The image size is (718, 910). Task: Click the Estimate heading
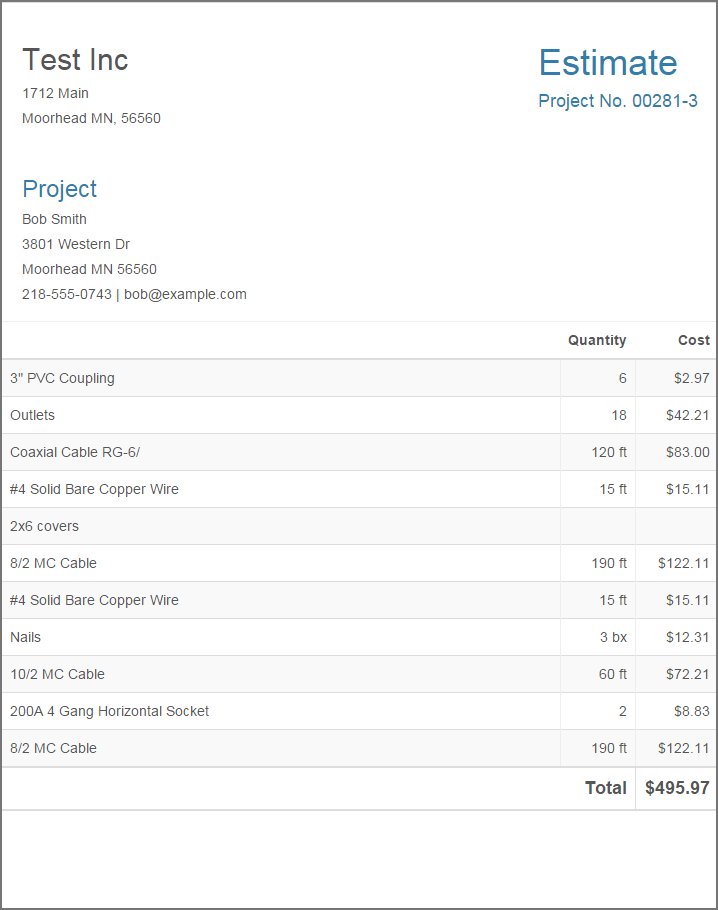[608, 62]
